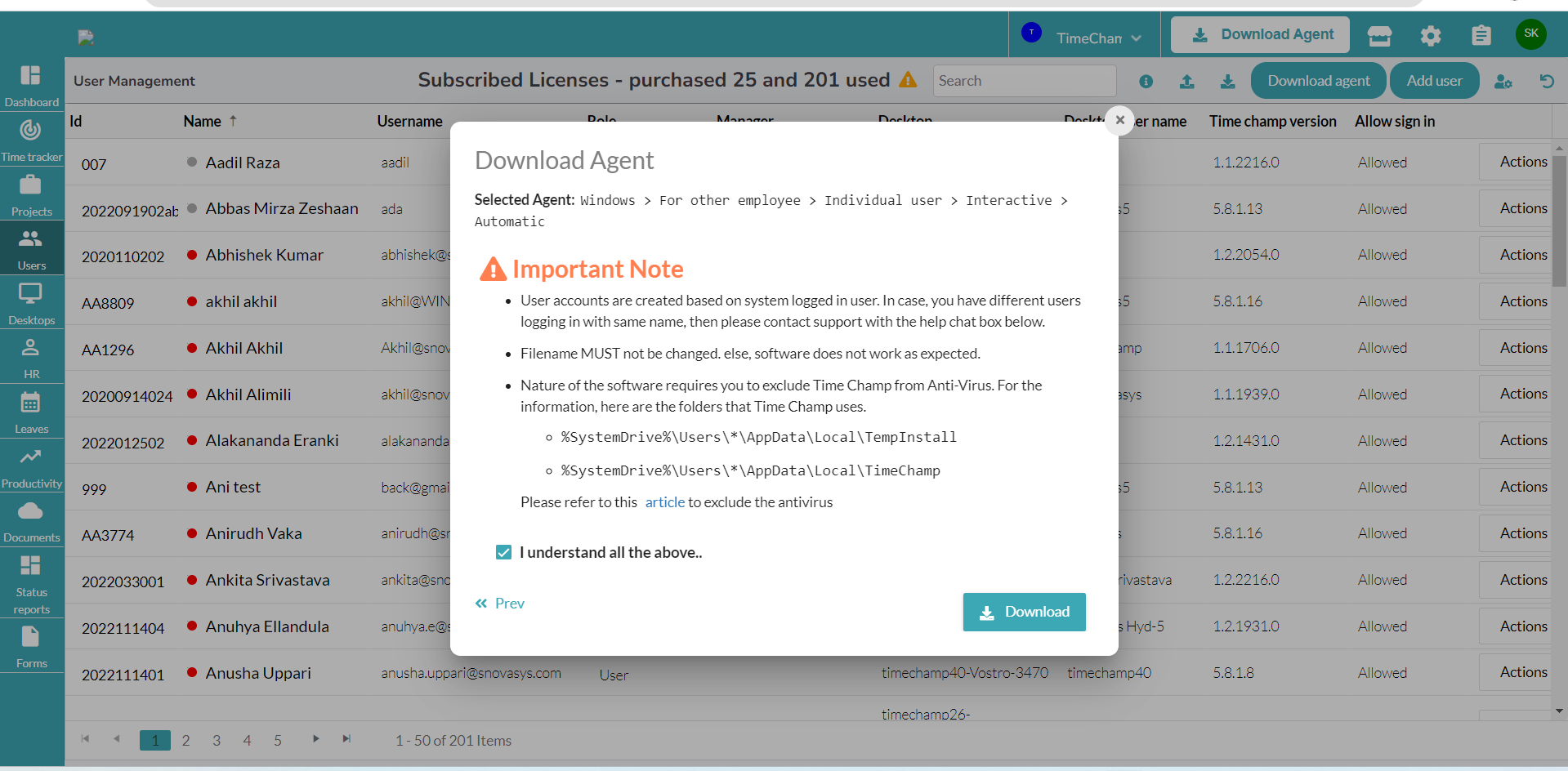Screen dimensions: 1568x771
Task: Click Download agent toolbar button
Action: pyautogui.click(x=1319, y=81)
